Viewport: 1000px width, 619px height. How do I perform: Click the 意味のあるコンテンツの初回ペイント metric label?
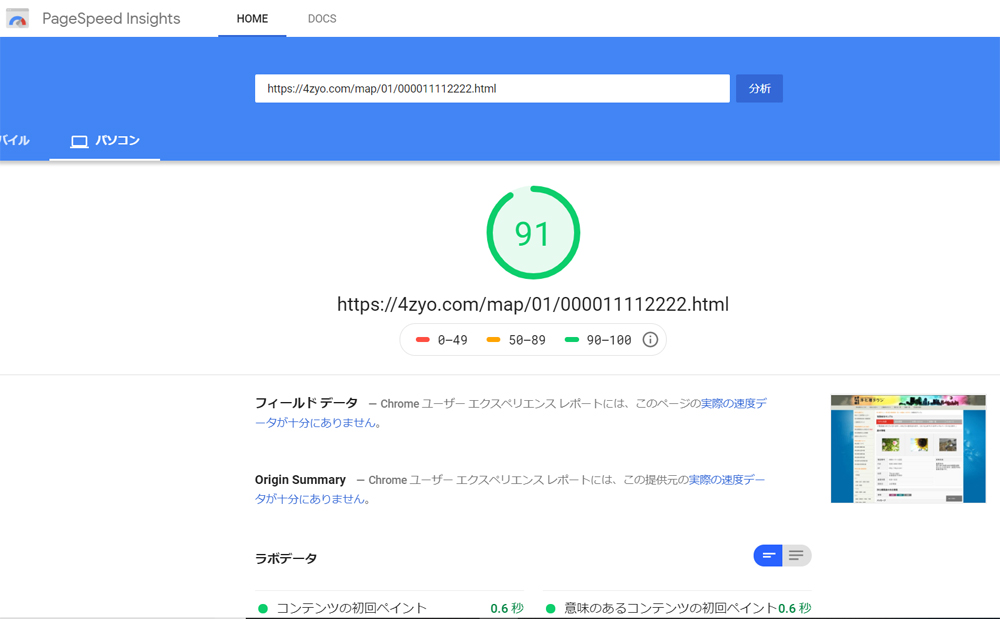point(670,608)
